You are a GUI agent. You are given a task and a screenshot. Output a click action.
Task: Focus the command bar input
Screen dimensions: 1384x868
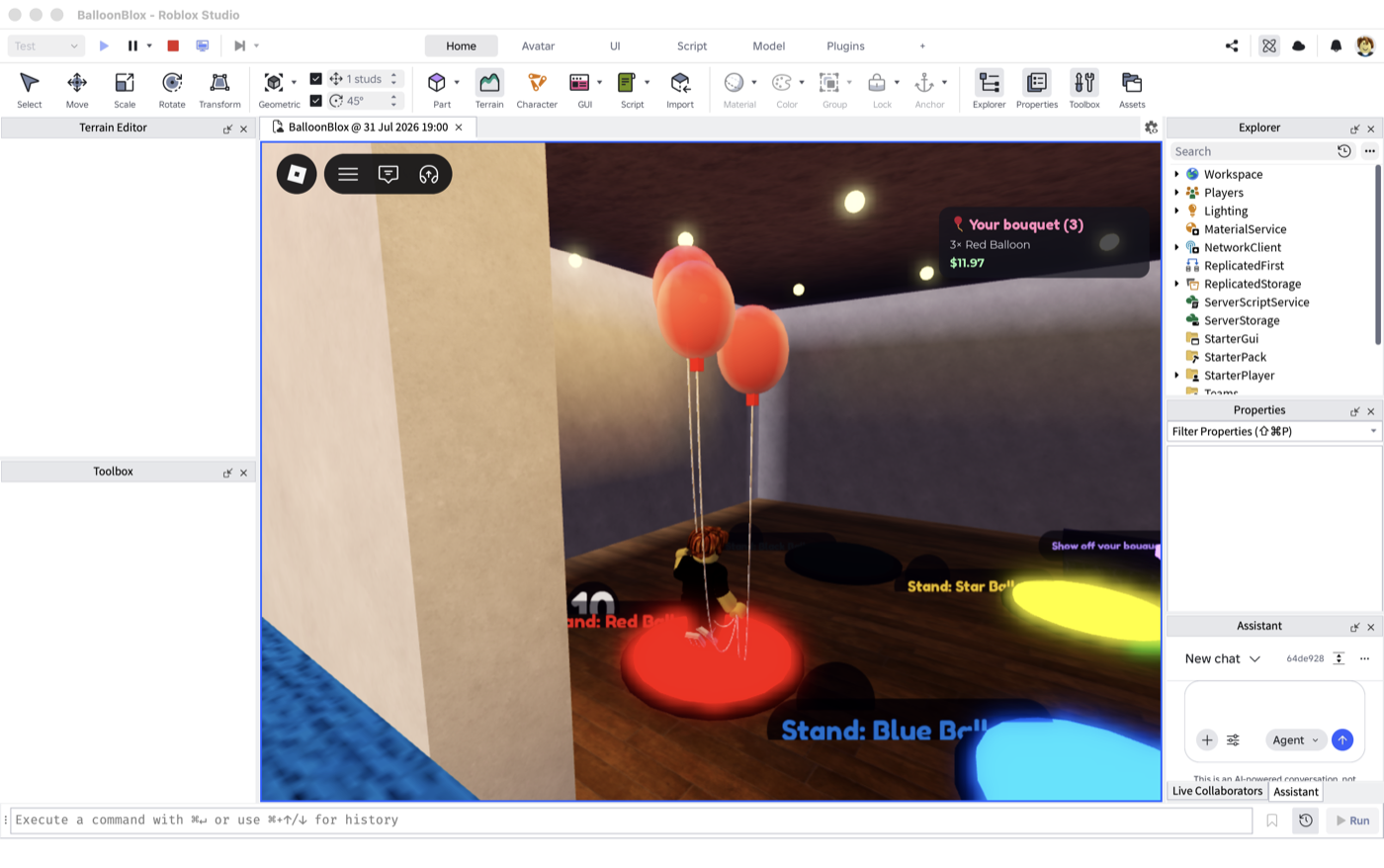[x=631, y=821]
